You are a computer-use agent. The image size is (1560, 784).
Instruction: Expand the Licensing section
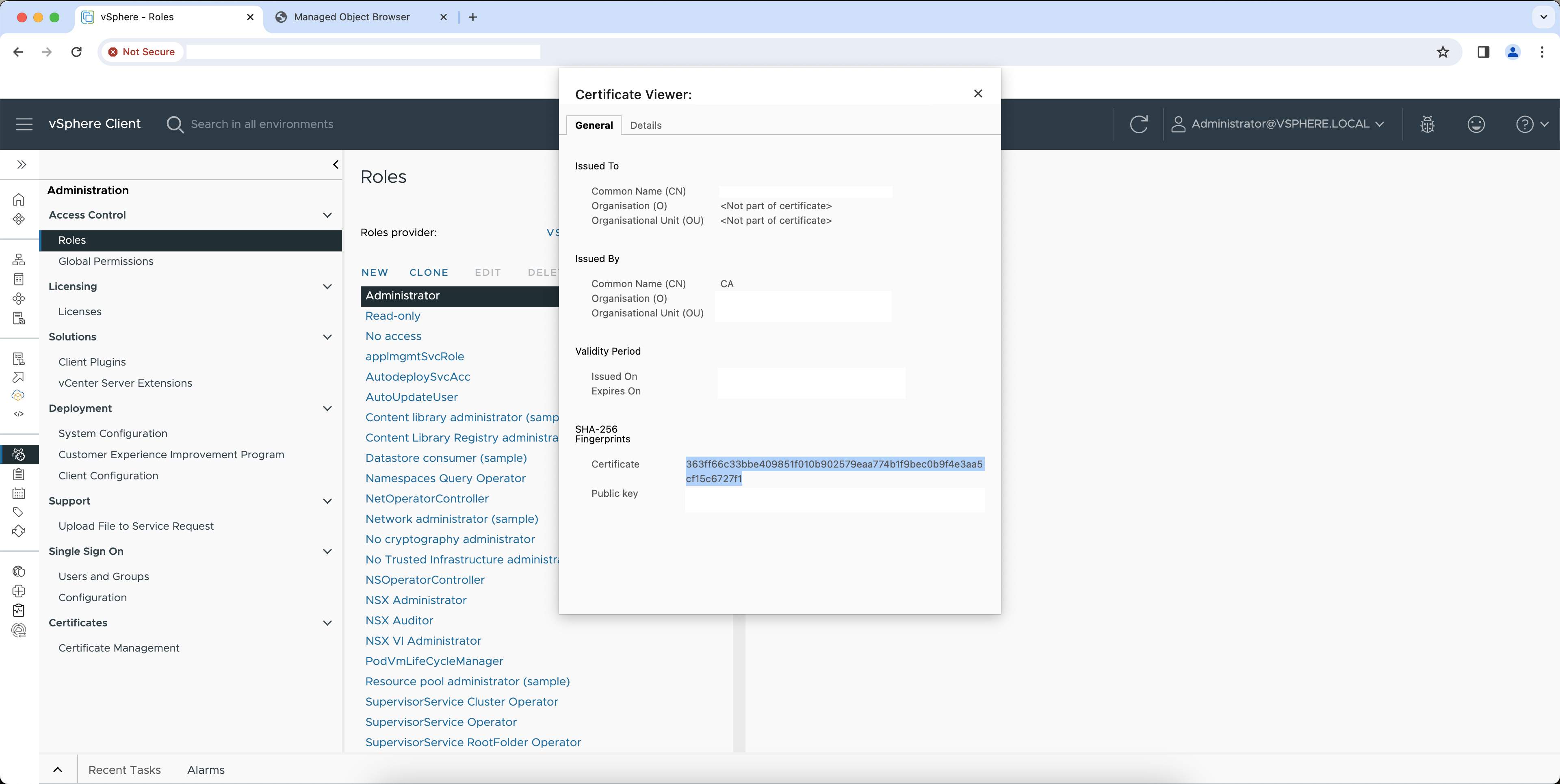tap(327, 286)
